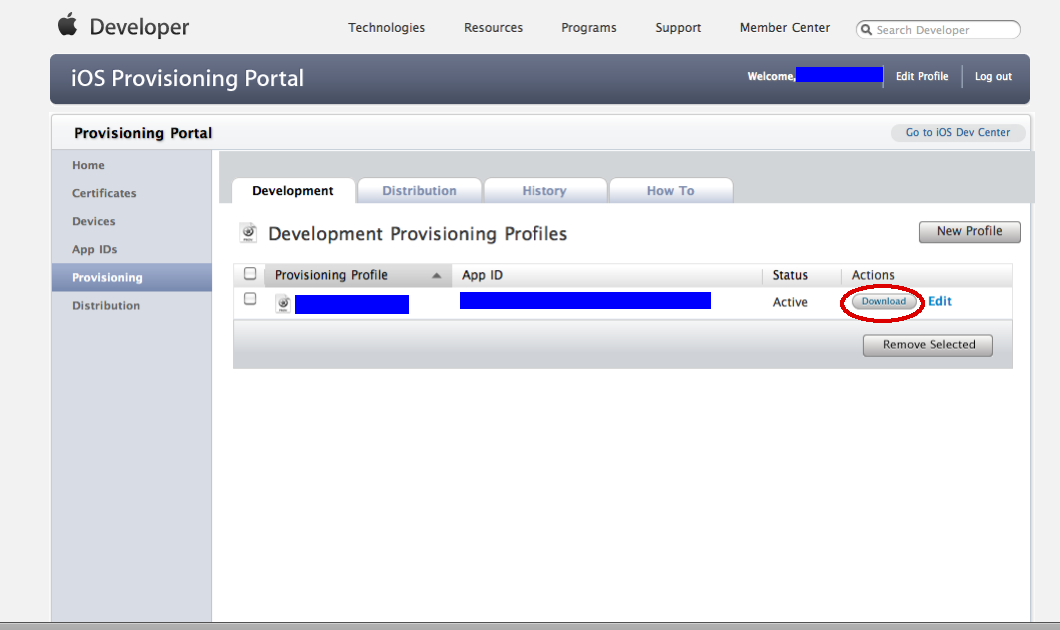Open the Resources menu
The width and height of the screenshot is (1060, 630).
(x=493, y=28)
